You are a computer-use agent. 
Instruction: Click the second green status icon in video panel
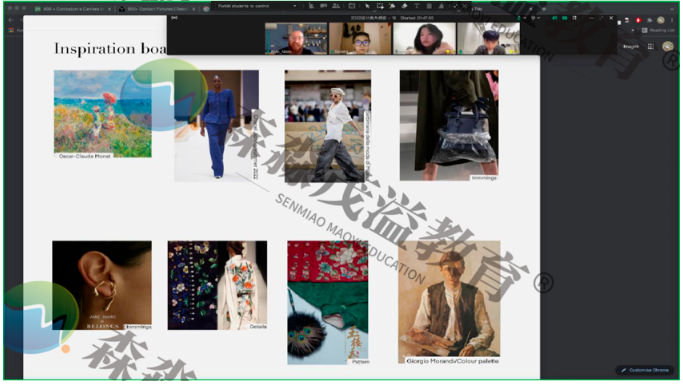tap(564, 18)
